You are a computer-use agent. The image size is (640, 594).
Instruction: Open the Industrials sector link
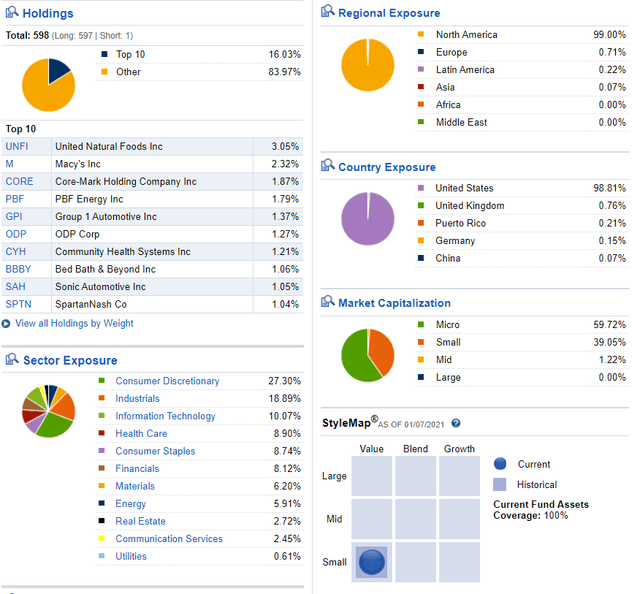[138, 398]
